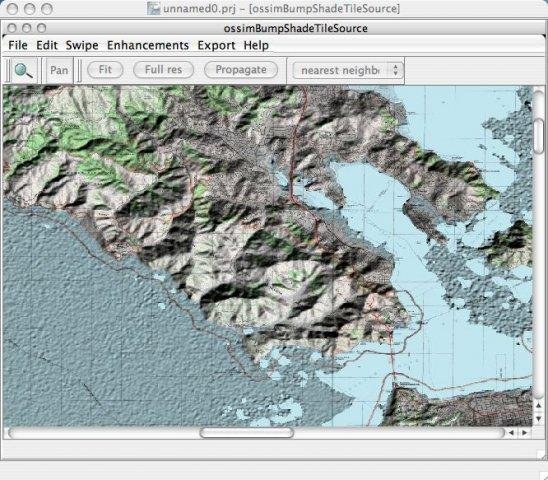Viewport: 548px width, 480px height.
Task: Click the Fit button
Action: (x=105, y=70)
